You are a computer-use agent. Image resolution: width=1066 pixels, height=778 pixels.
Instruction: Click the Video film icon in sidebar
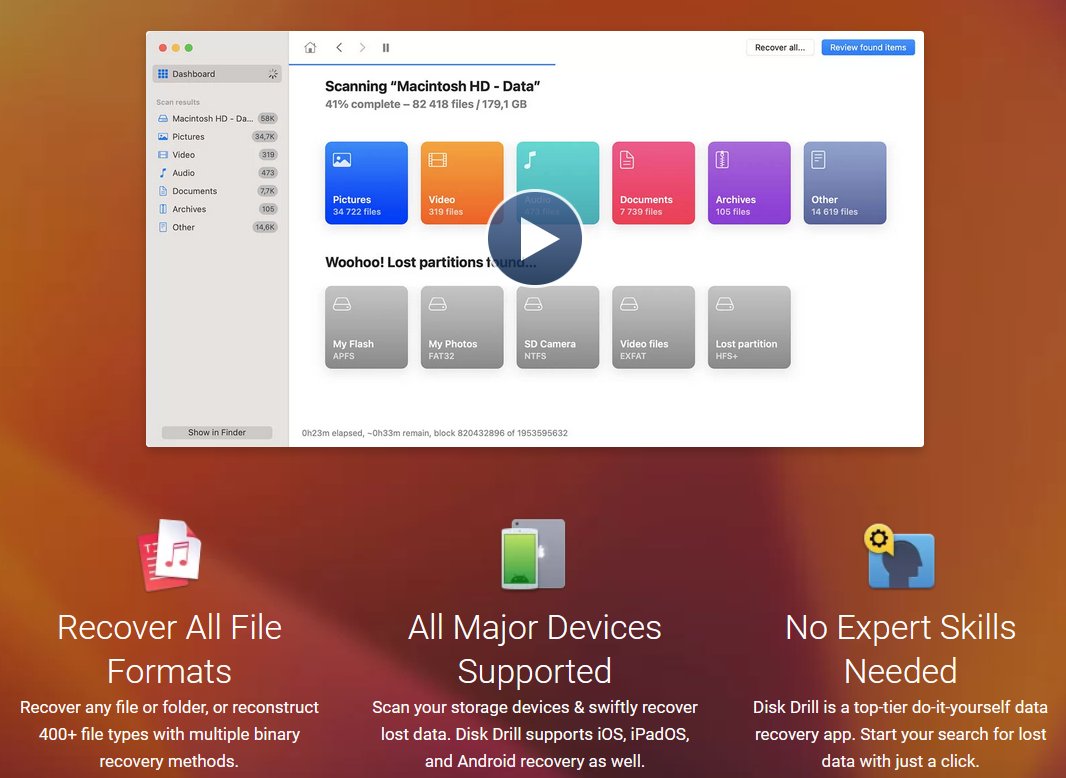[x=163, y=154]
